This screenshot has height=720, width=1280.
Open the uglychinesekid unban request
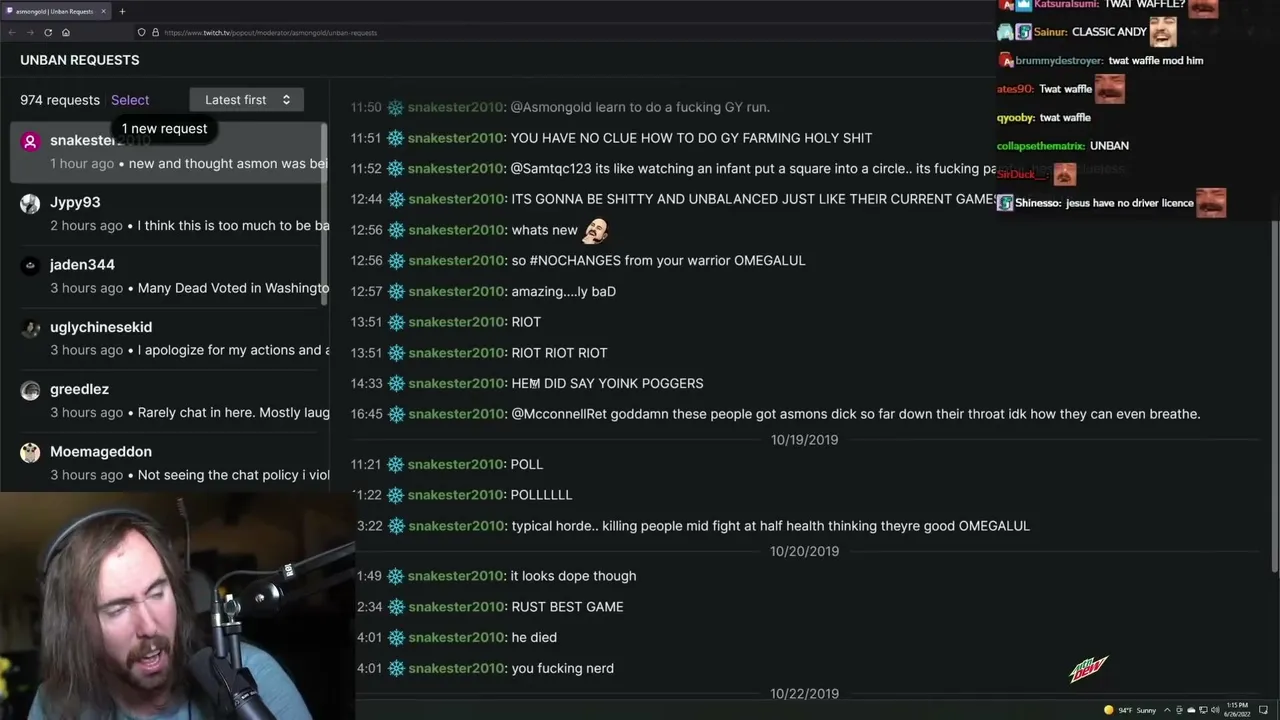[168, 338]
